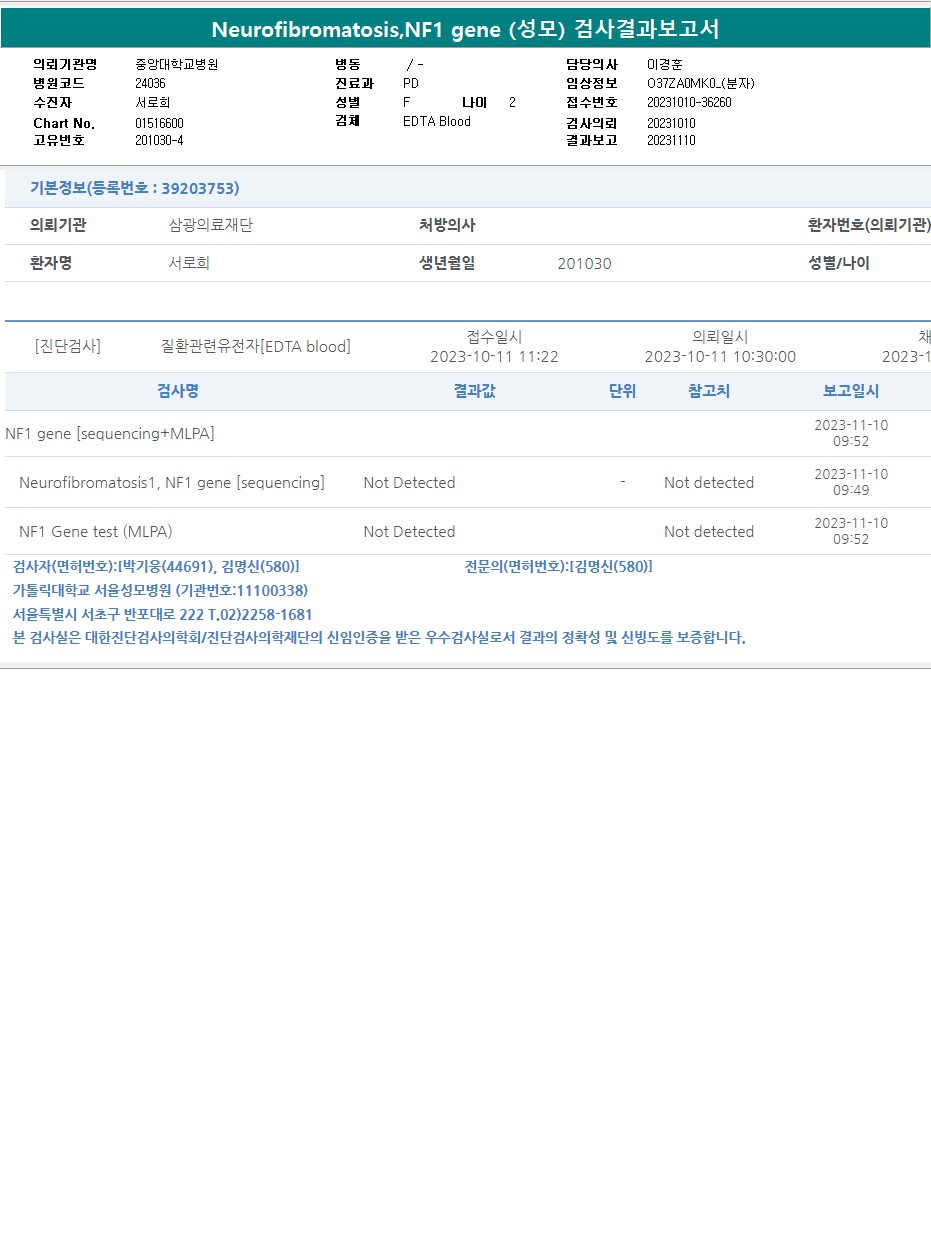The width and height of the screenshot is (931, 1233).
Task: Select referring institution '삼광의료재단'
Action: point(211,226)
